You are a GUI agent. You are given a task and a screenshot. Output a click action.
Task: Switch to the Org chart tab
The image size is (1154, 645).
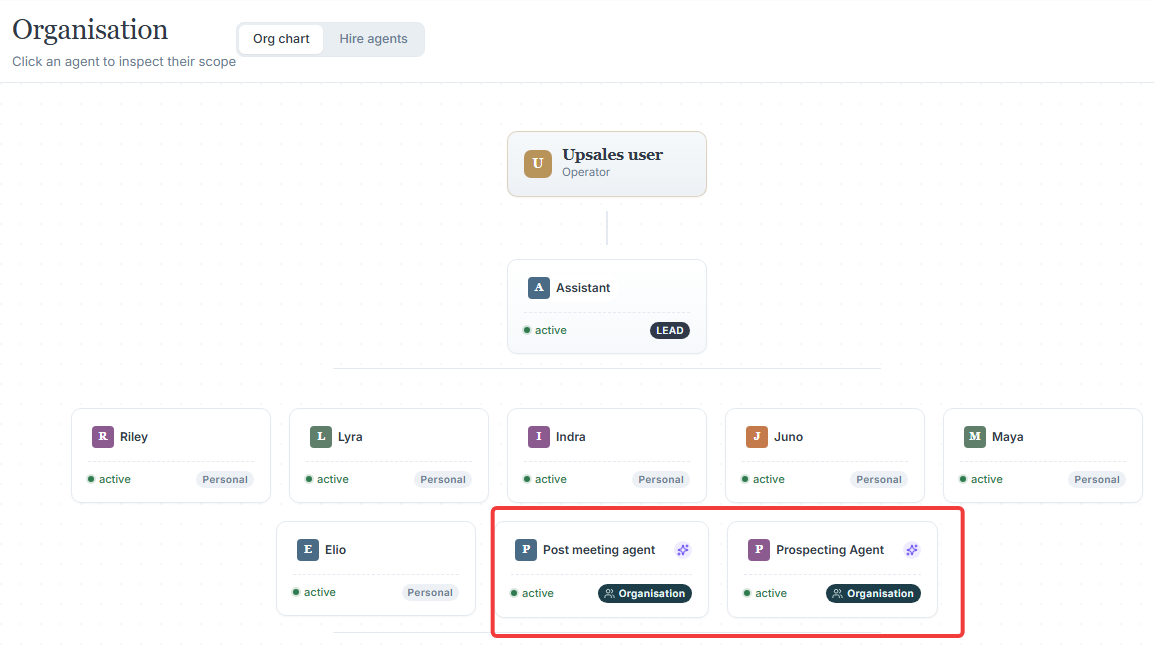click(281, 39)
